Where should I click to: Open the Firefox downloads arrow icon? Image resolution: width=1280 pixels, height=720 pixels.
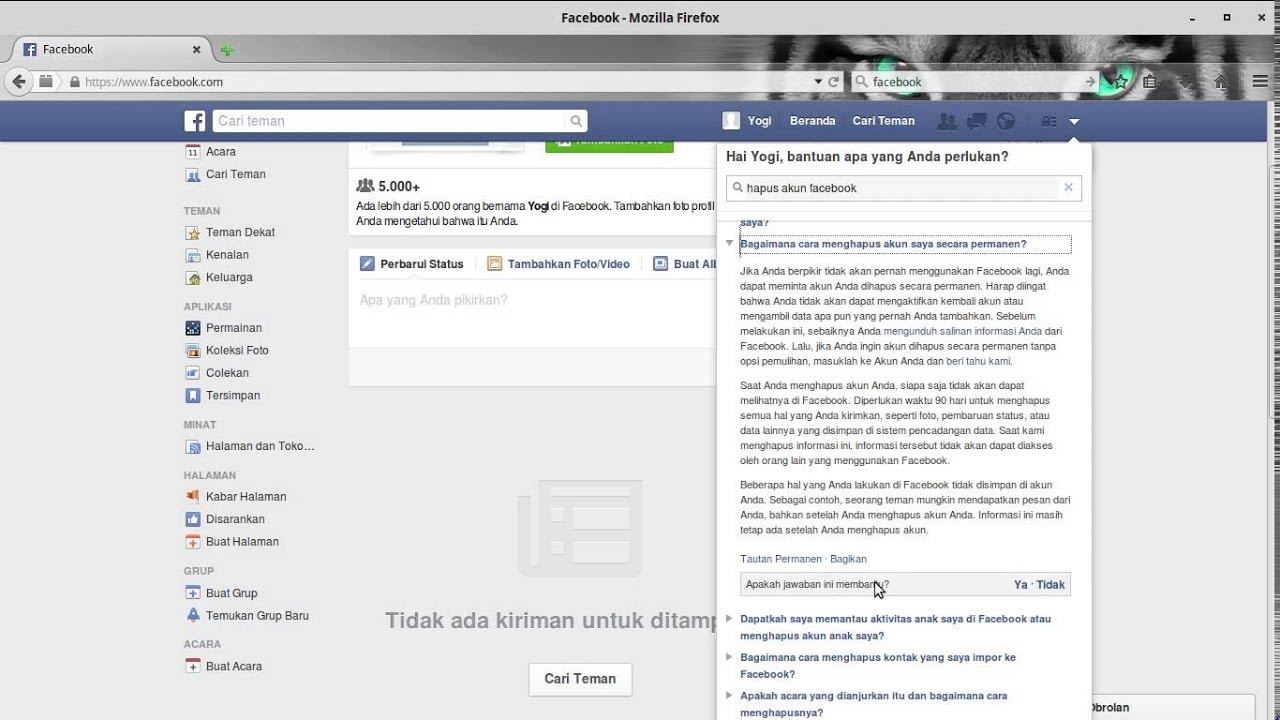[1186, 82]
